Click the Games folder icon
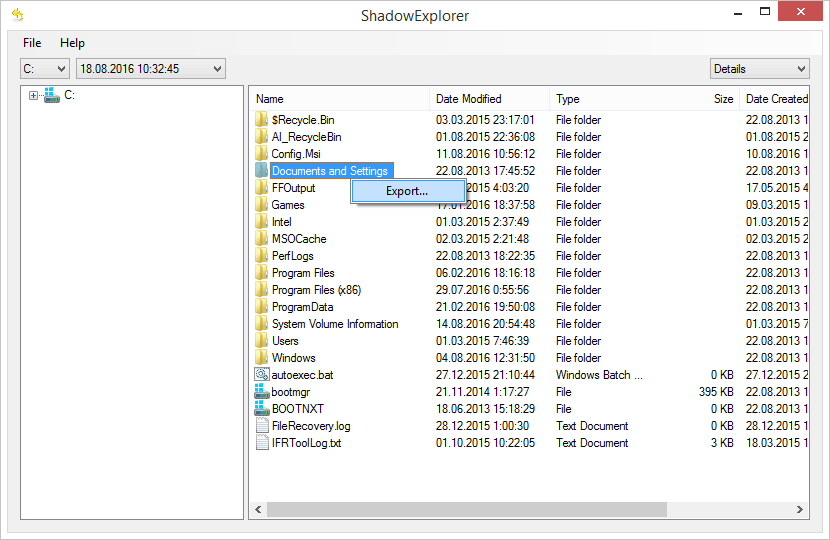The image size is (830, 540). 261,204
